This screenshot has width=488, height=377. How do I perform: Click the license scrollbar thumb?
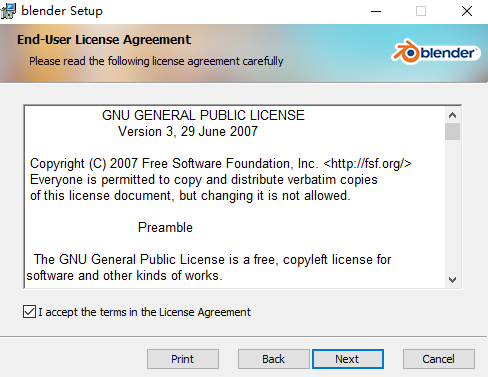coord(452,132)
